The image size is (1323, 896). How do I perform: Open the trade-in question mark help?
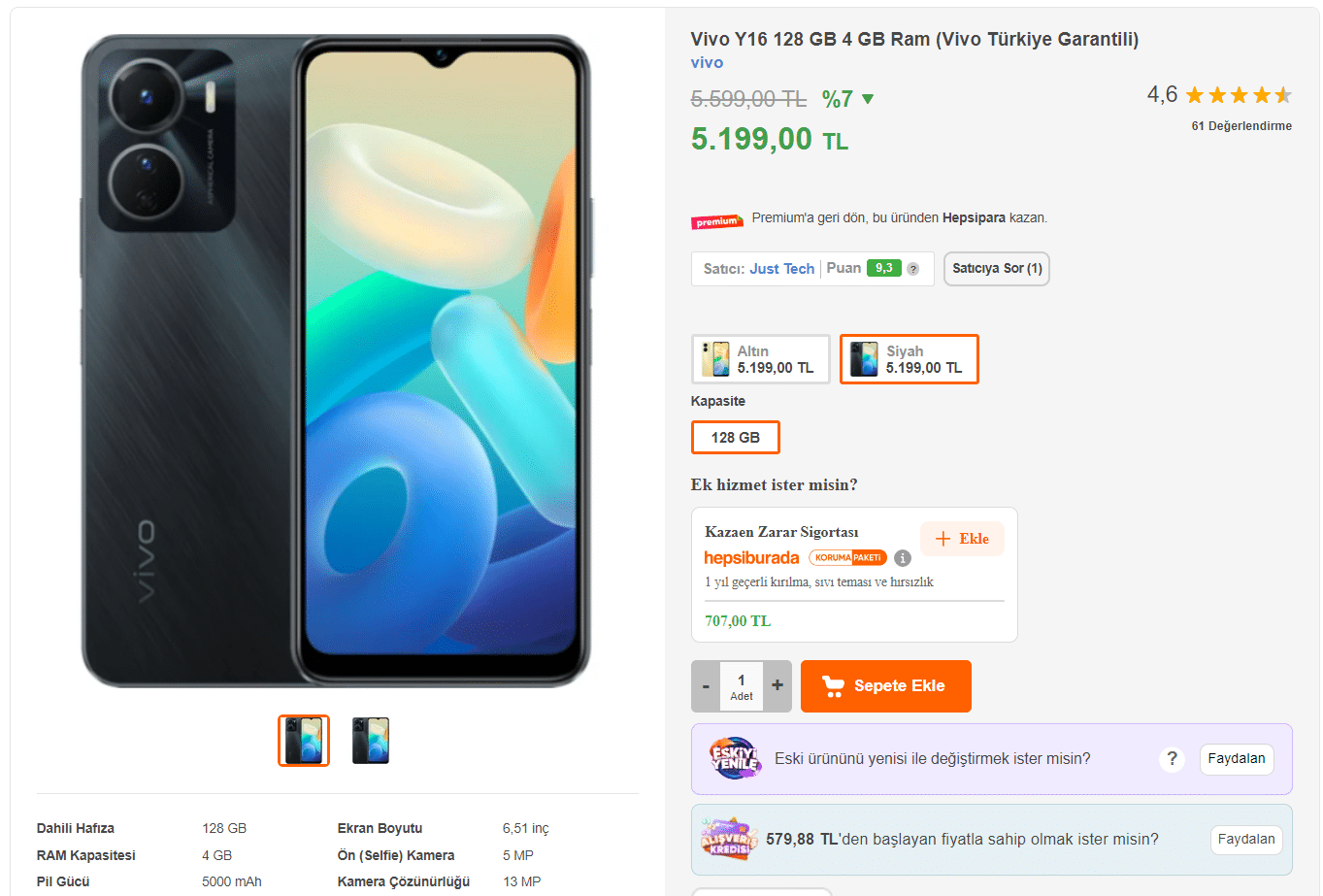click(1172, 759)
